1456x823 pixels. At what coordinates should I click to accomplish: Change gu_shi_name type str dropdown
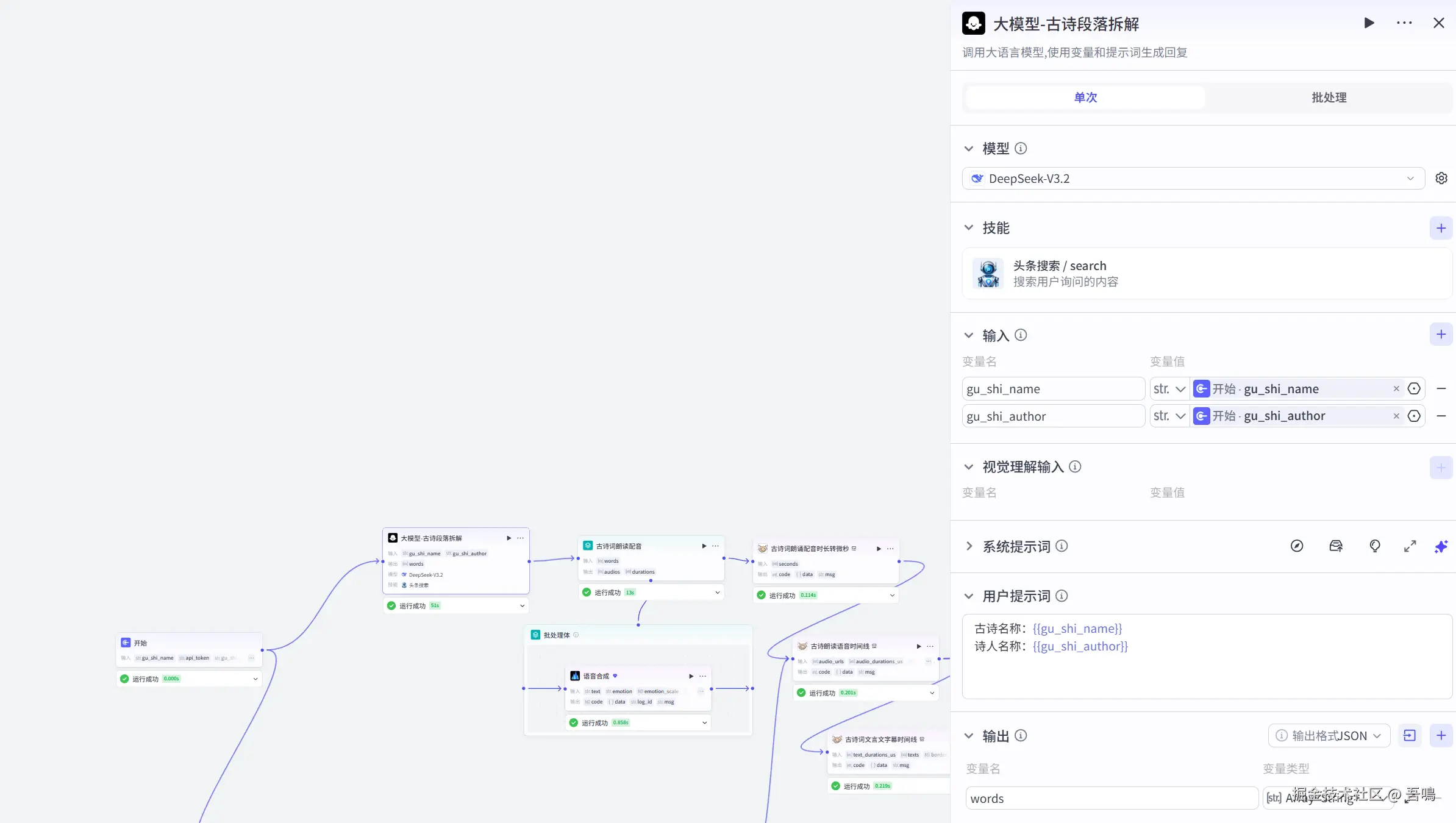tap(1169, 389)
